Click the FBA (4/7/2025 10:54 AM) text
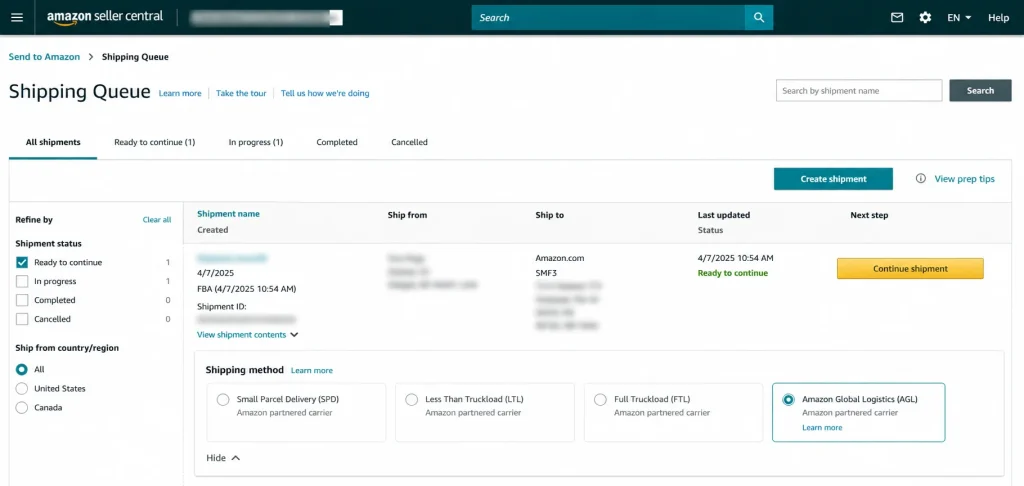Image resolution: width=1024 pixels, height=486 pixels. point(247,289)
